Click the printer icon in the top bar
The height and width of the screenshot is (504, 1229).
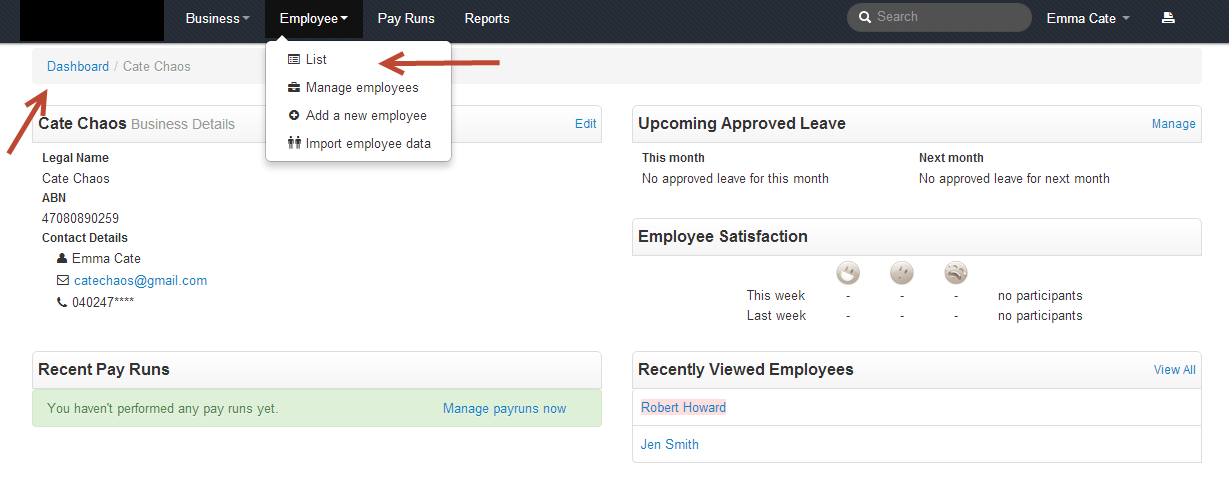[1167, 18]
